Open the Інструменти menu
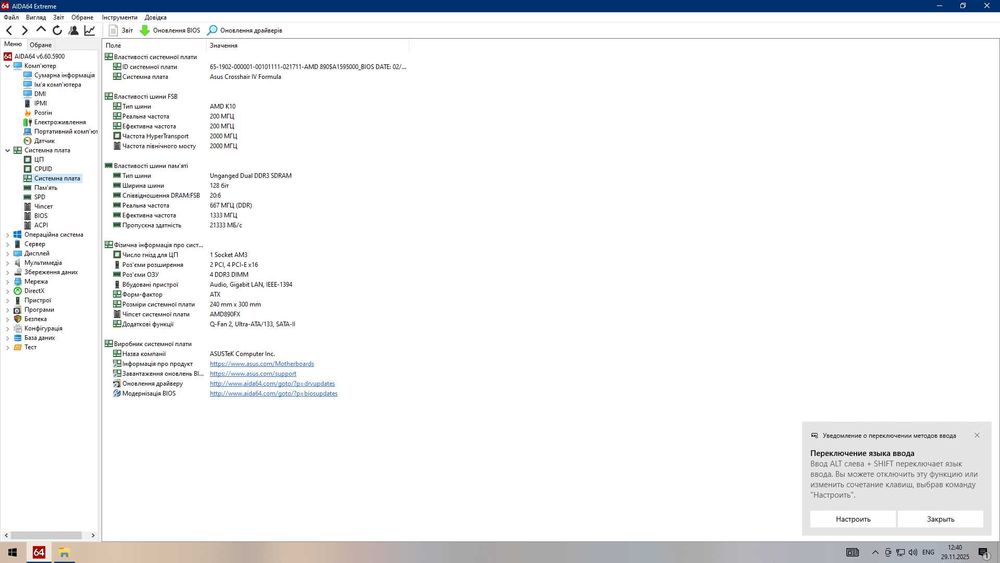The height and width of the screenshot is (563, 1000). [119, 17]
